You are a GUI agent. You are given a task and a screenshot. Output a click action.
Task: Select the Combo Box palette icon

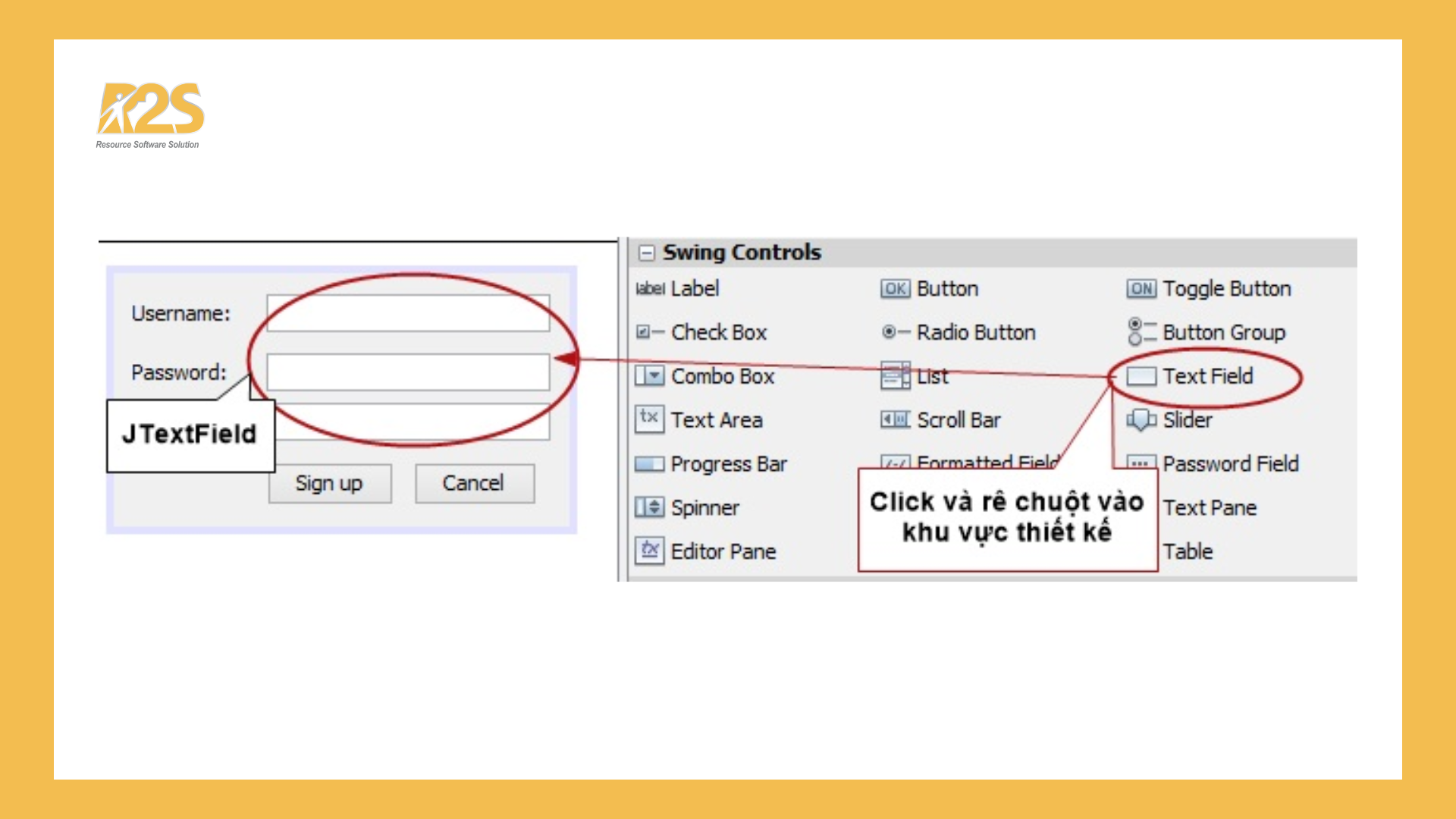650,376
